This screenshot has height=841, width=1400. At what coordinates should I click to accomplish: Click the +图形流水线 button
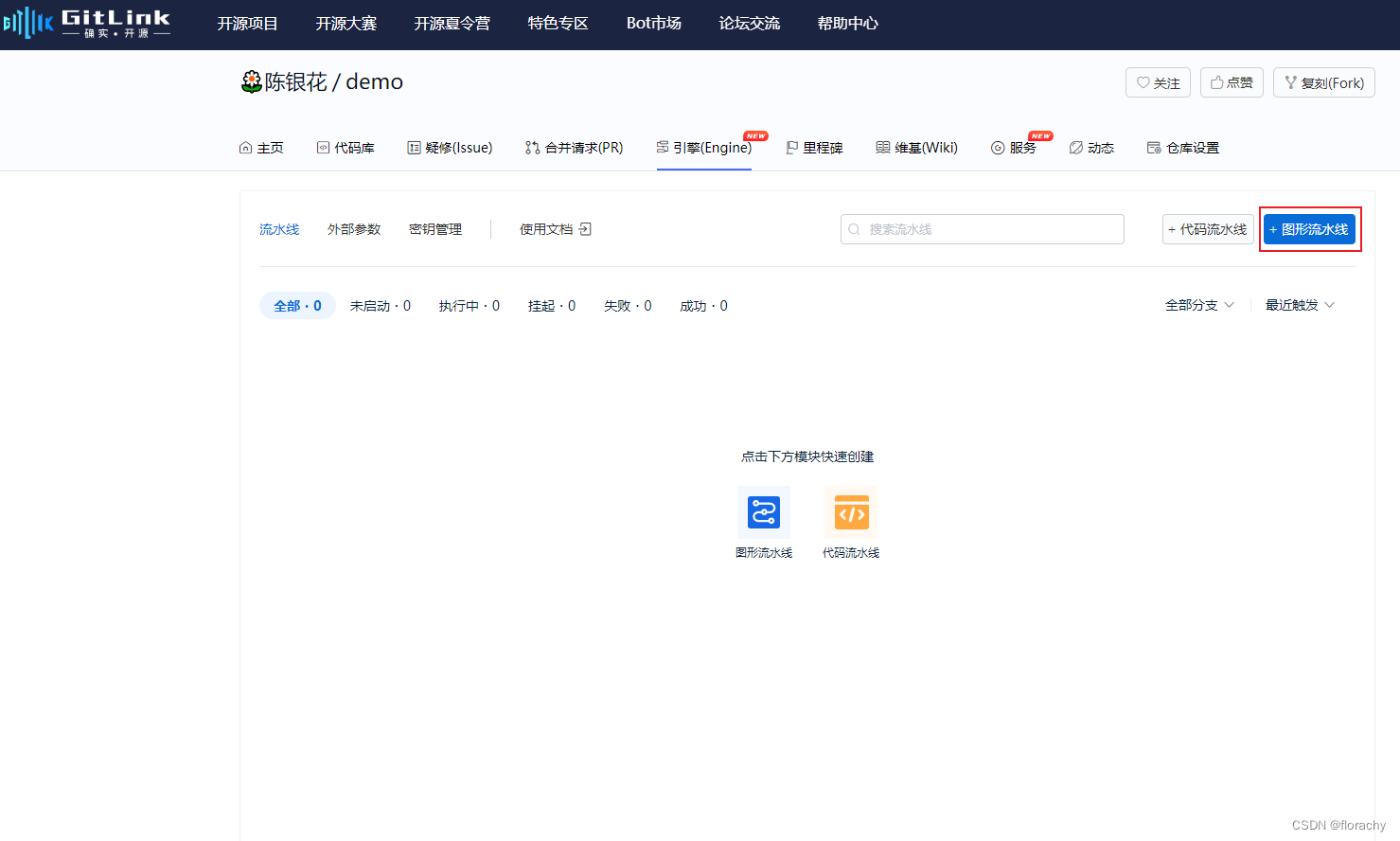1310,229
